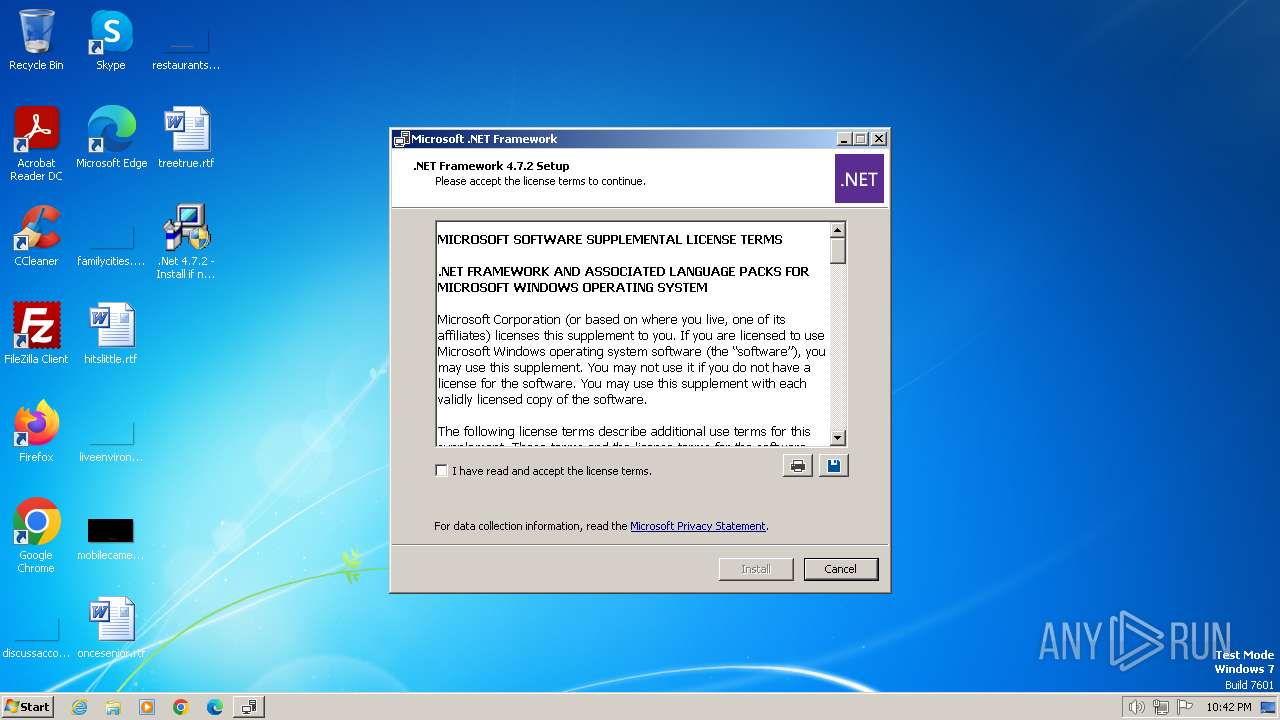Close the .NET Framework setup window
The height and width of the screenshot is (720, 1280).
[x=879, y=139]
